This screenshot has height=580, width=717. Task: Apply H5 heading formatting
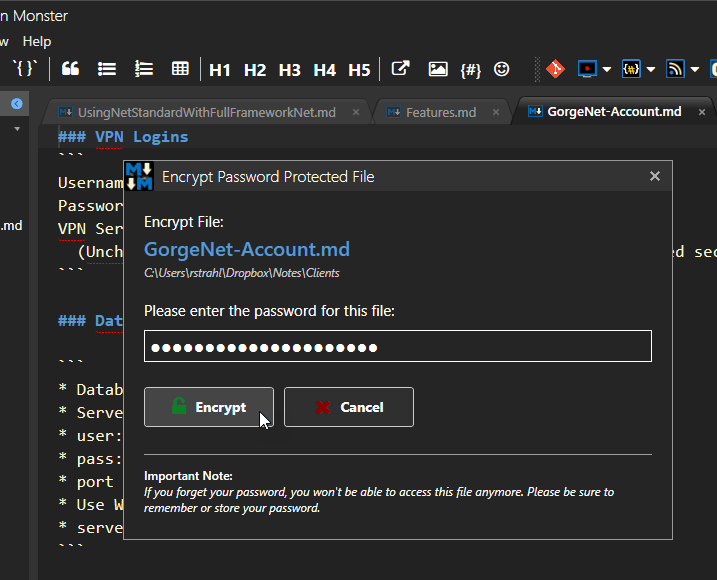pos(359,70)
